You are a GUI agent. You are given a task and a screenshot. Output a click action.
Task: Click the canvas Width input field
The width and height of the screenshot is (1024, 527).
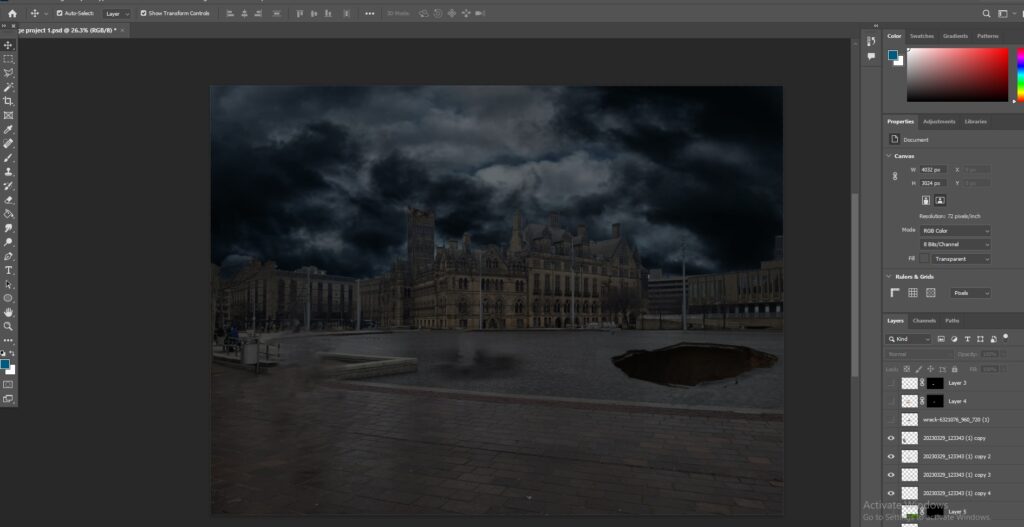[933, 169]
